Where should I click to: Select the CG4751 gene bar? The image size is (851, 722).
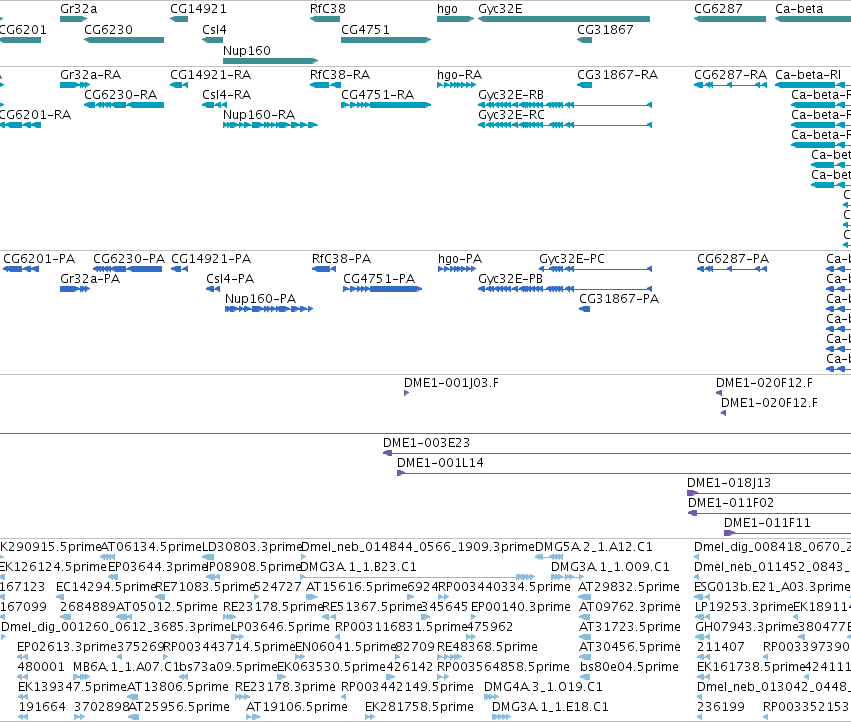point(386,40)
